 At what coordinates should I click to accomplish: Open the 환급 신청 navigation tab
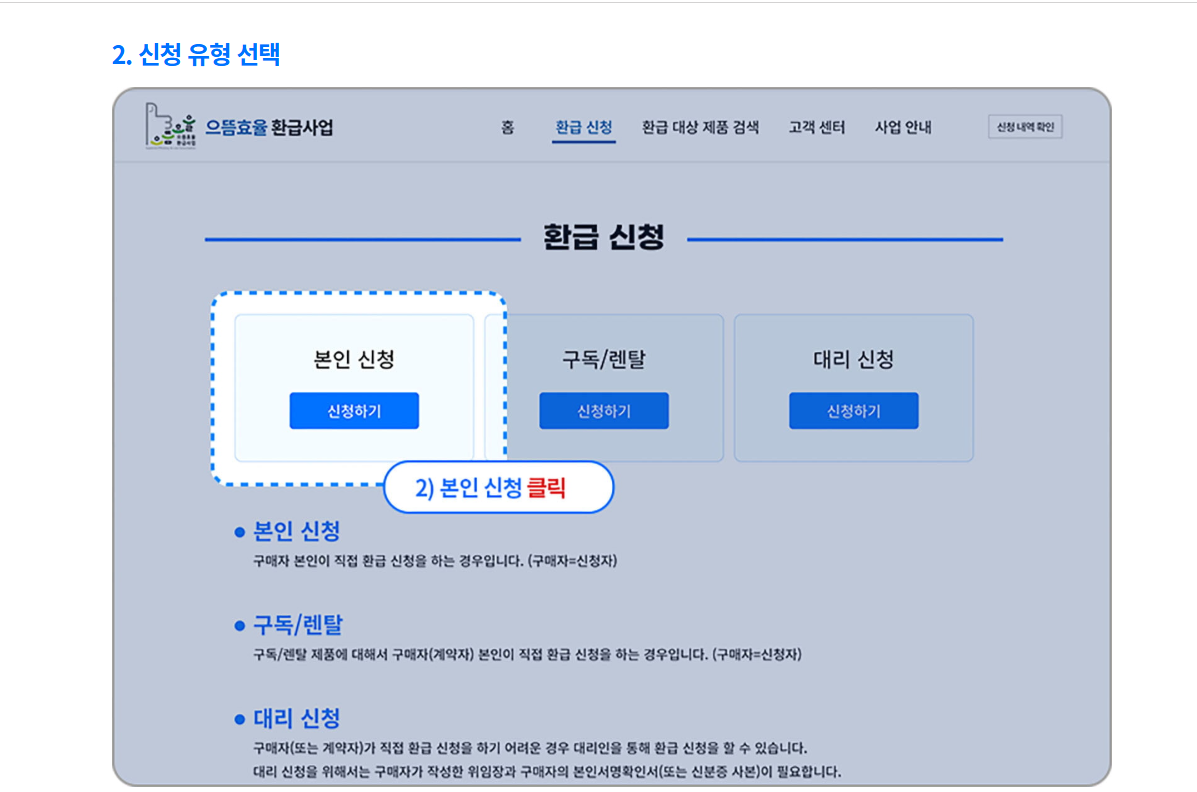click(x=583, y=127)
